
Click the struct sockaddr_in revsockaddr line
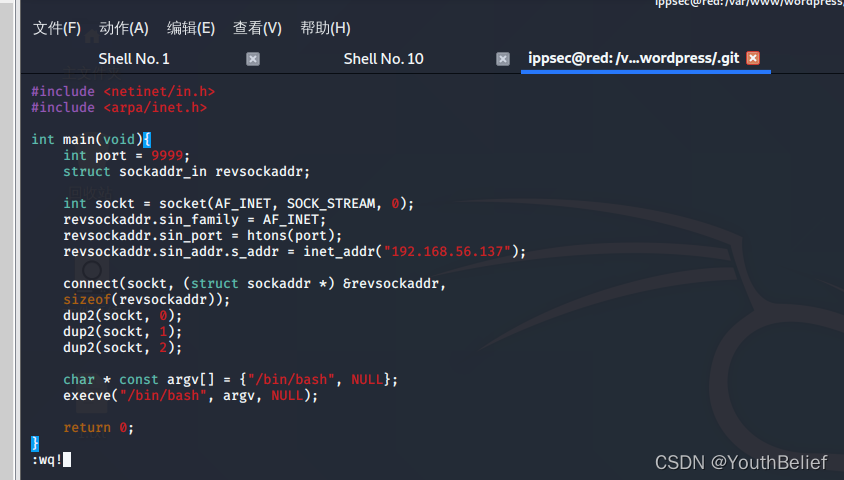(x=186, y=172)
